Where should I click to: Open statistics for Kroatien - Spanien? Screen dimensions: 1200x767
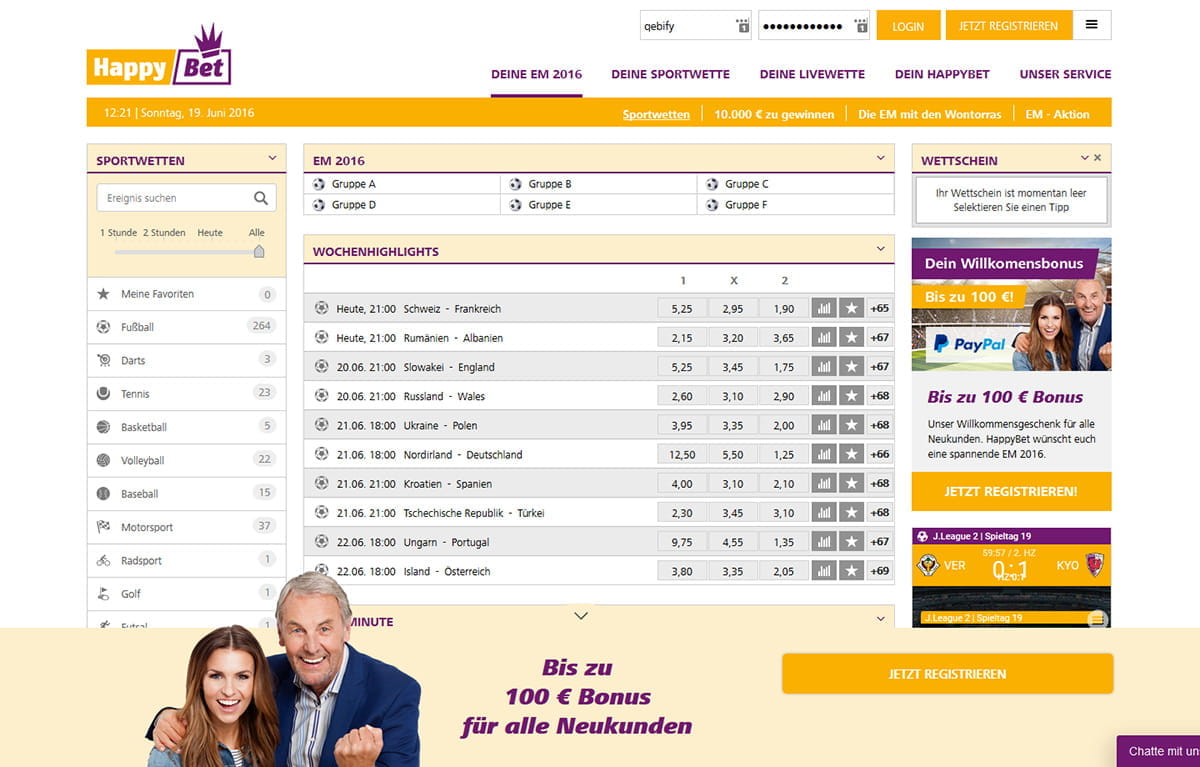[x=824, y=483]
